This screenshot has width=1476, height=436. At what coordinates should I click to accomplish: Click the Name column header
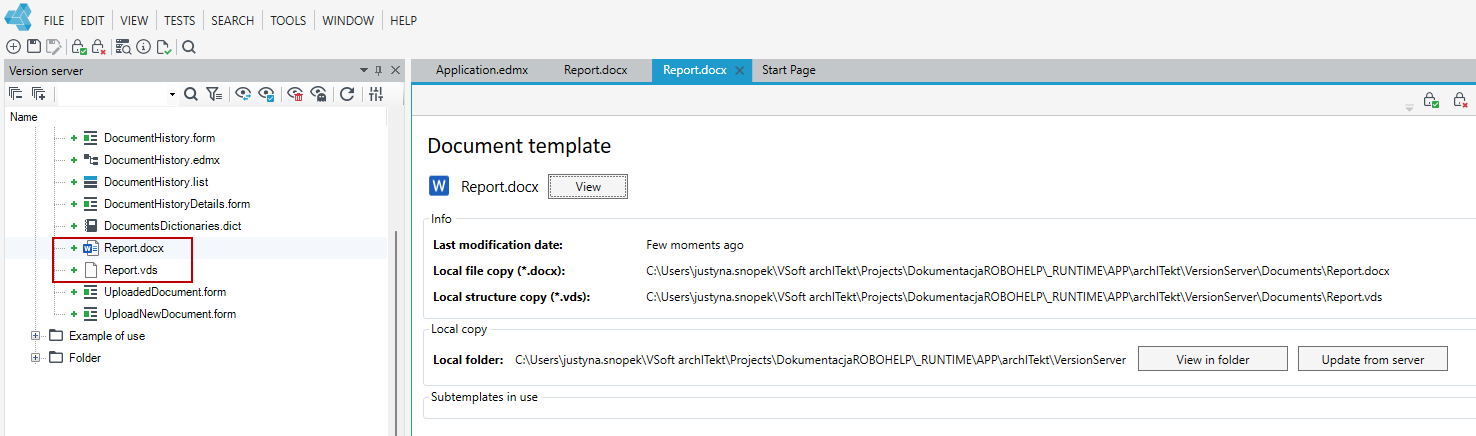click(x=23, y=117)
